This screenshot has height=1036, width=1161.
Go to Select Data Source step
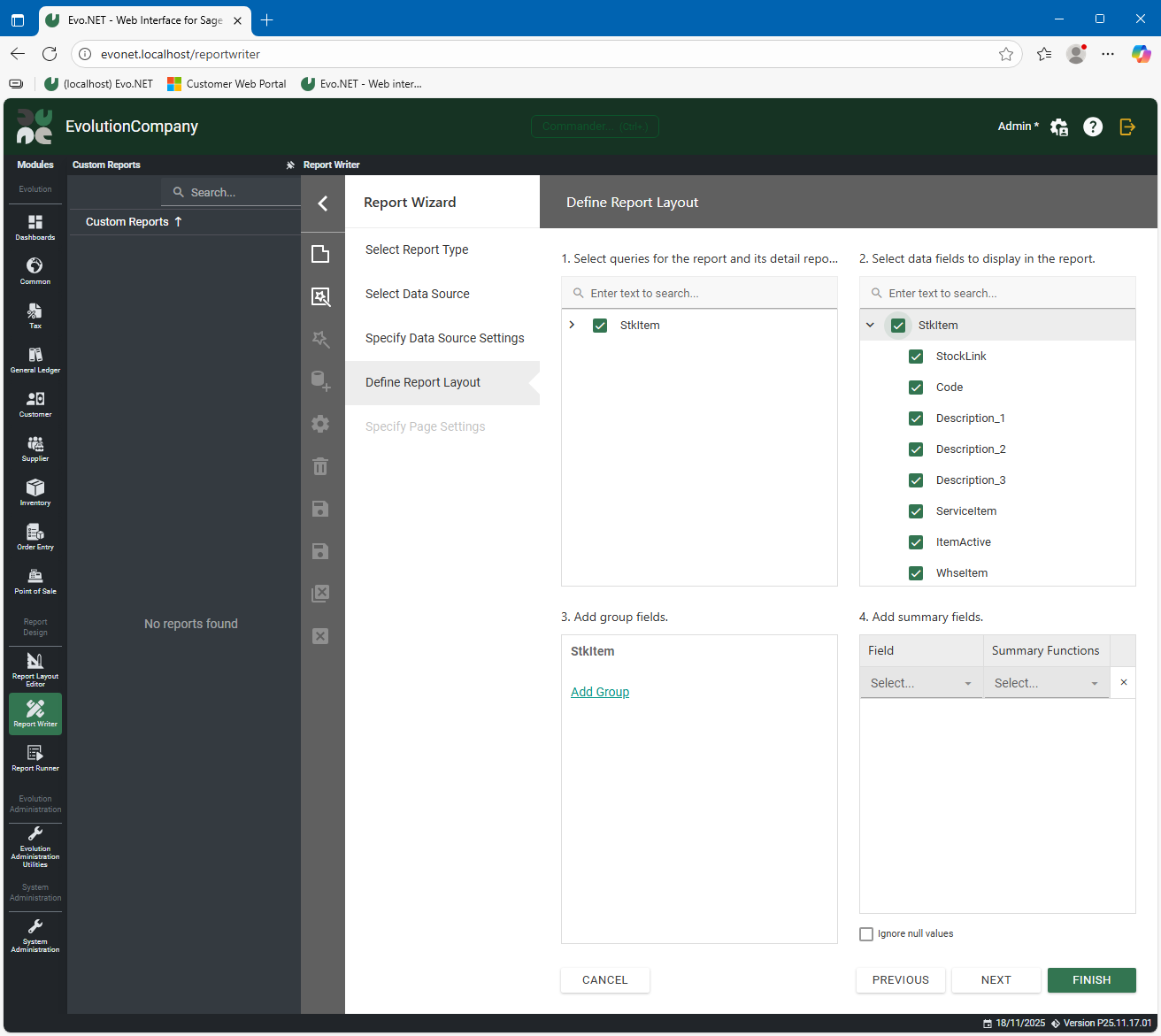pyautogui.click(x=418, y=294)
